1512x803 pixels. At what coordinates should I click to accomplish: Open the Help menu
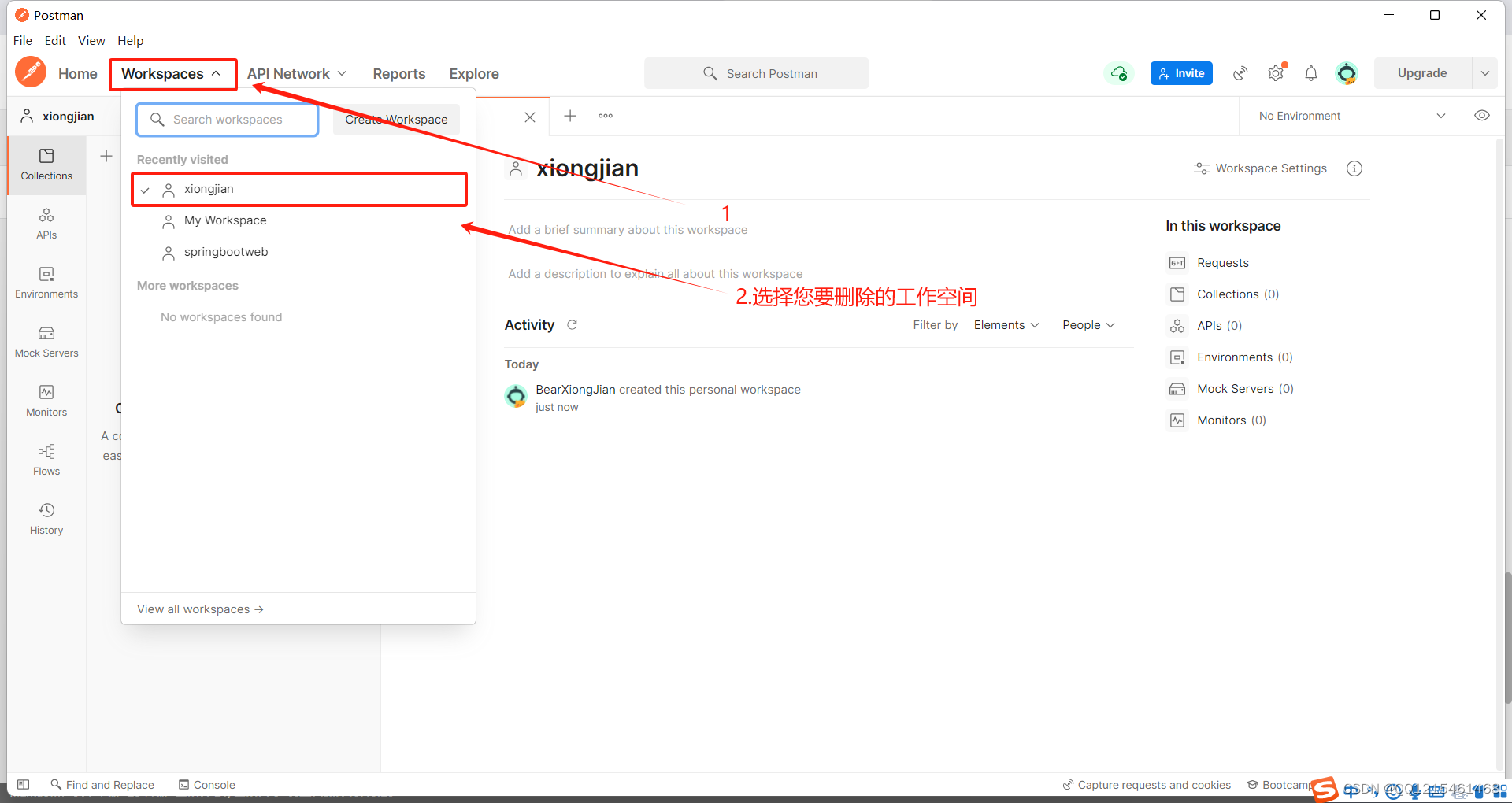pyautogui.click(x=131, y=40)
